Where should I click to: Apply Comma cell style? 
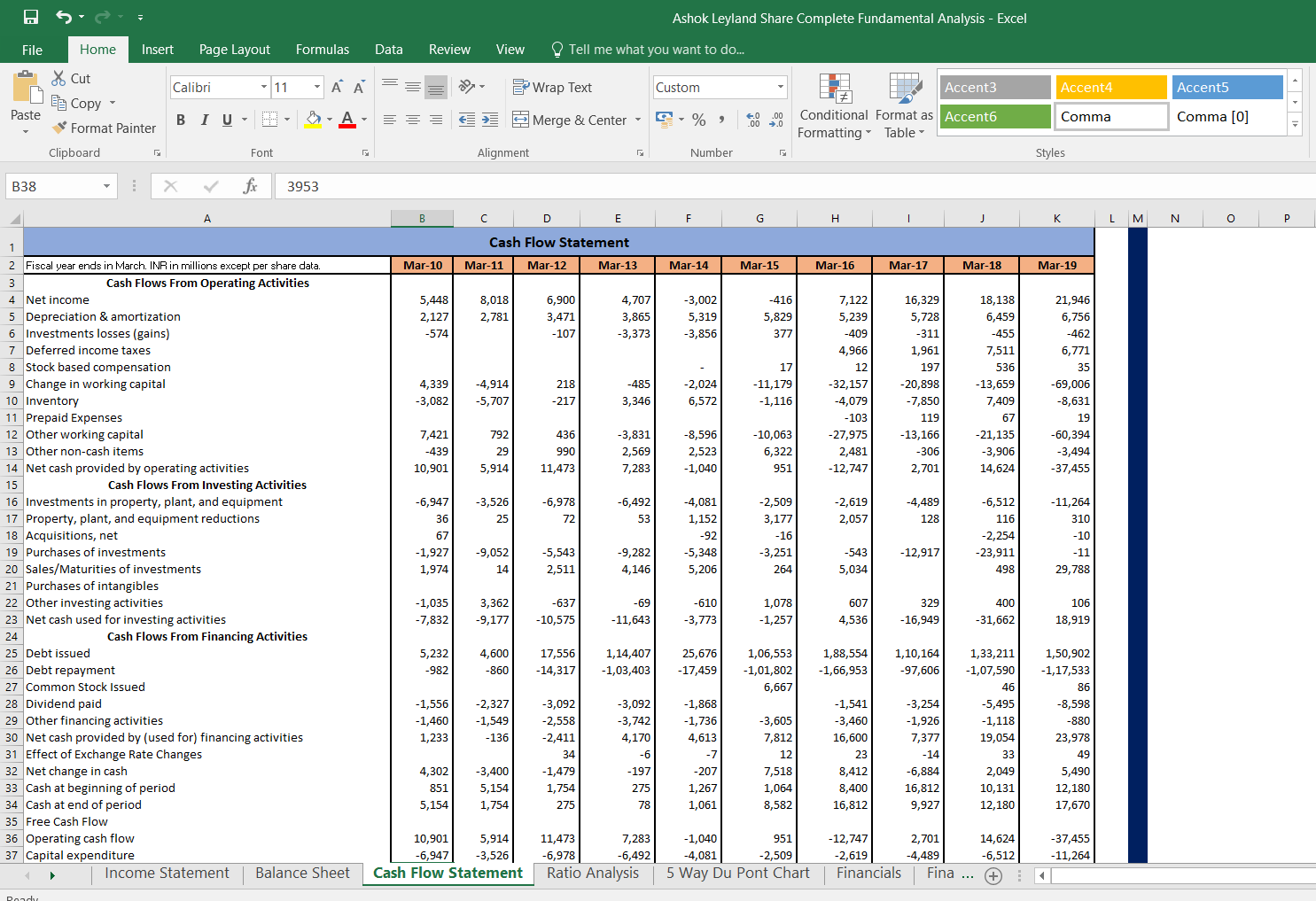point(1111,116)
